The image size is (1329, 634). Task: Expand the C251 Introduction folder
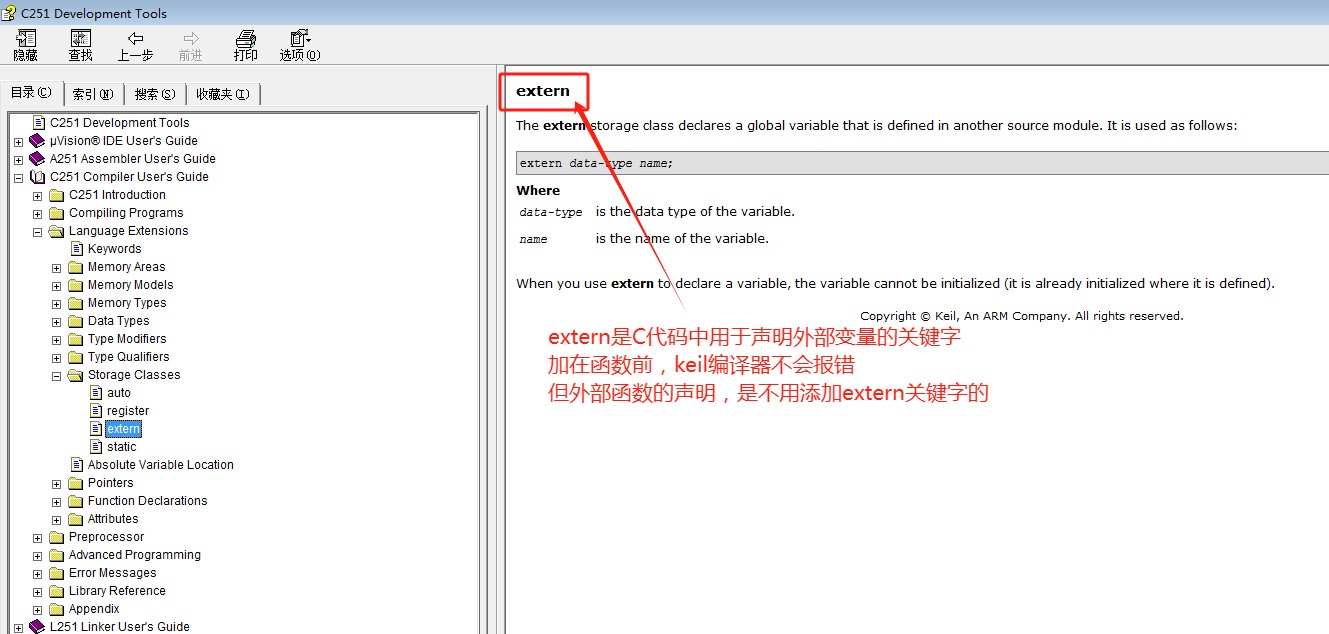tap(38, 195)
